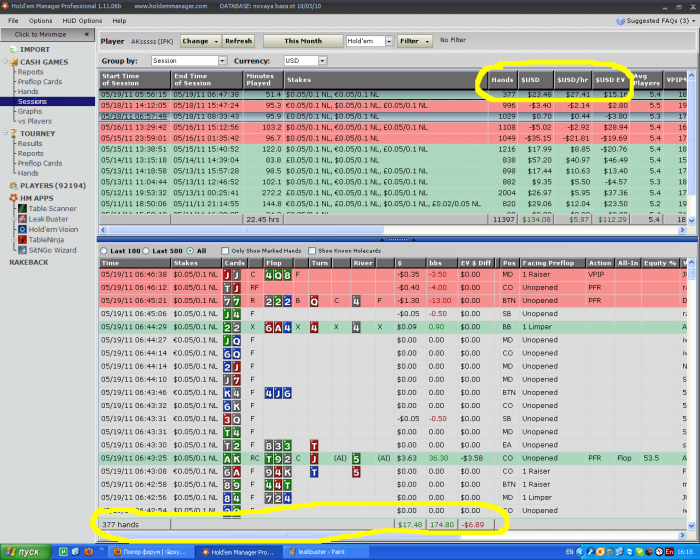Enable Only Show Marked Hands checkbox
Screen dimensions: 700x560
[225, 251]
